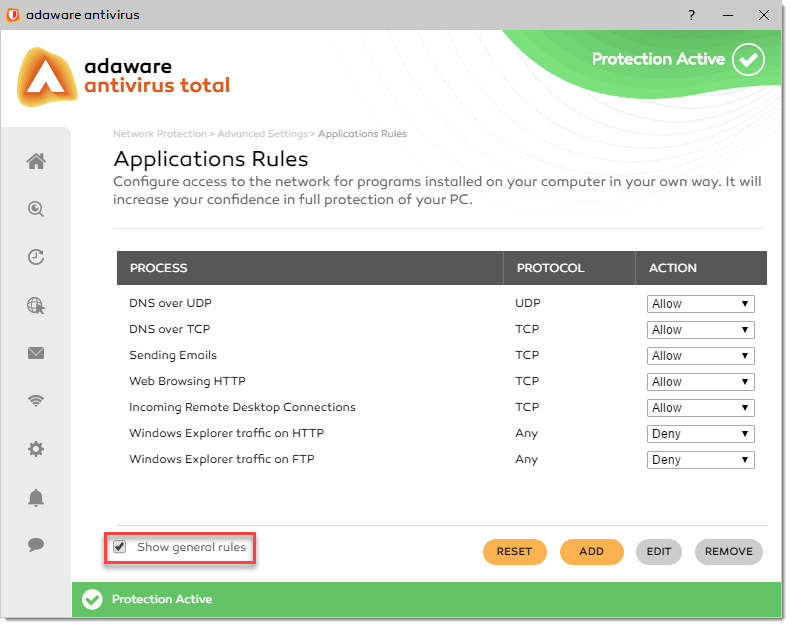This screenshot has height=626, width=790.
Task: Select the Sending Emails rule row
Action: [442, 355]
